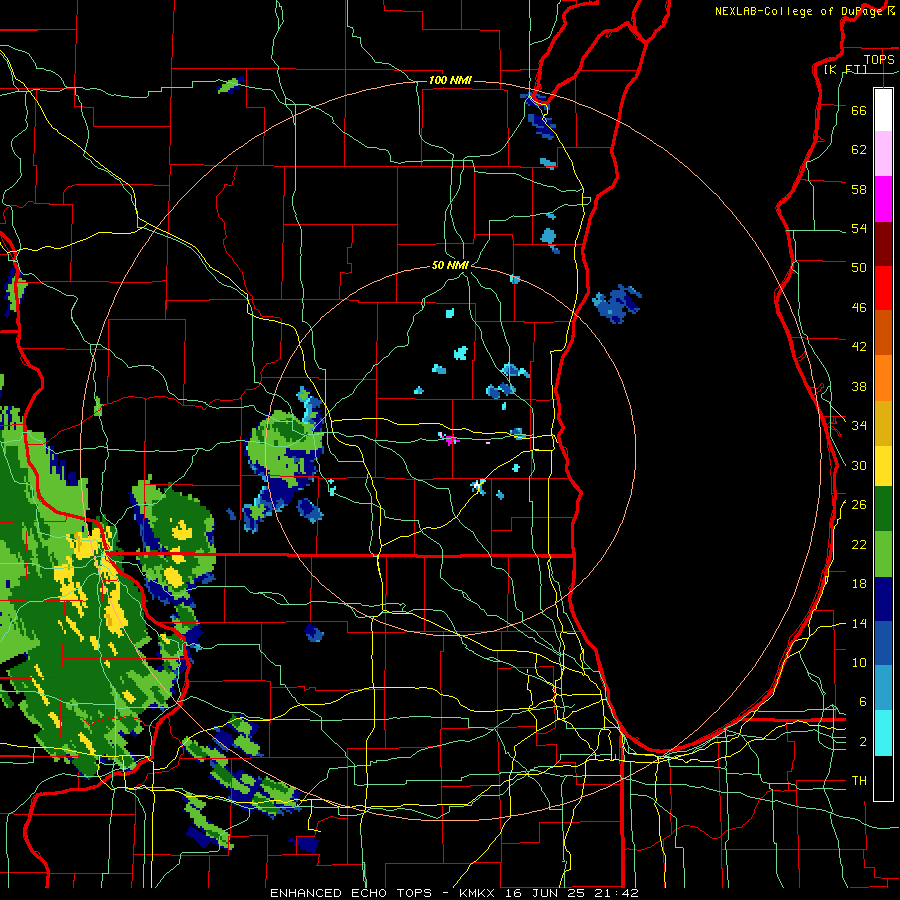Image resolution: width=900 pixels, height=900 pixels.
Task: Pick the gold legend swatch
Action: coord(883,423)
